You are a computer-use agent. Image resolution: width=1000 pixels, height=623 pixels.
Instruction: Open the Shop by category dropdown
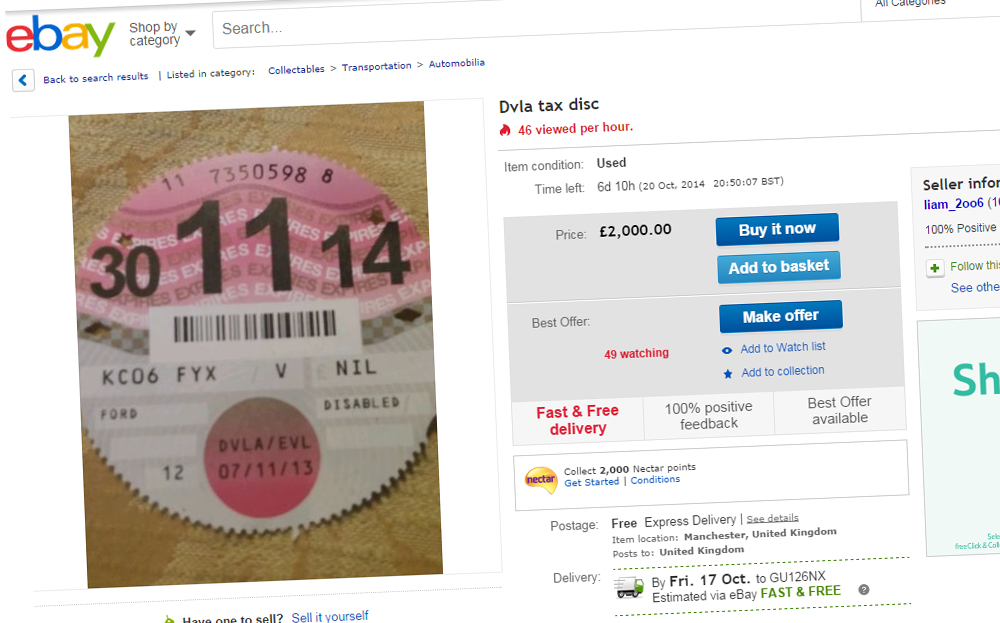(x=162, y=33)
